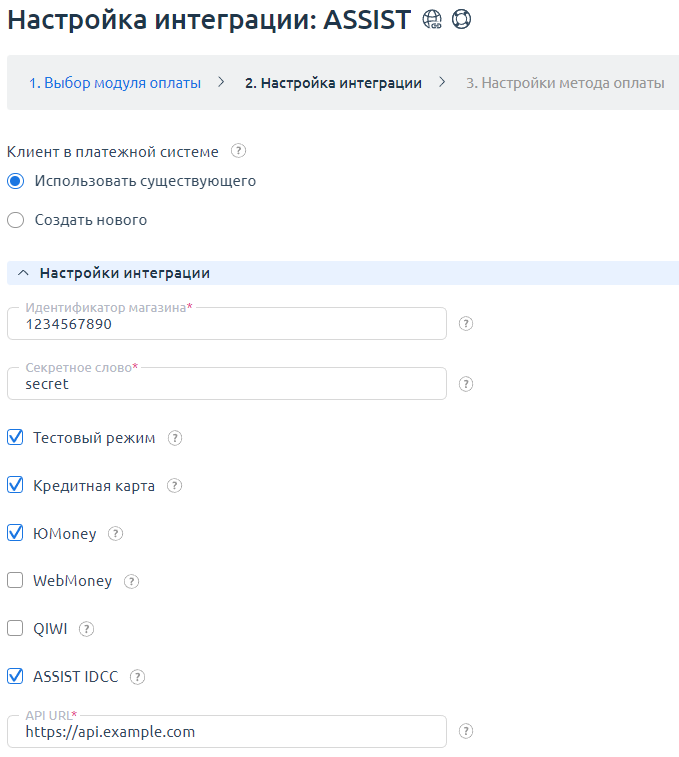679x757 pixels.
Task: Click the globe icon beside the ASSIST title
Action: point(433,20)
